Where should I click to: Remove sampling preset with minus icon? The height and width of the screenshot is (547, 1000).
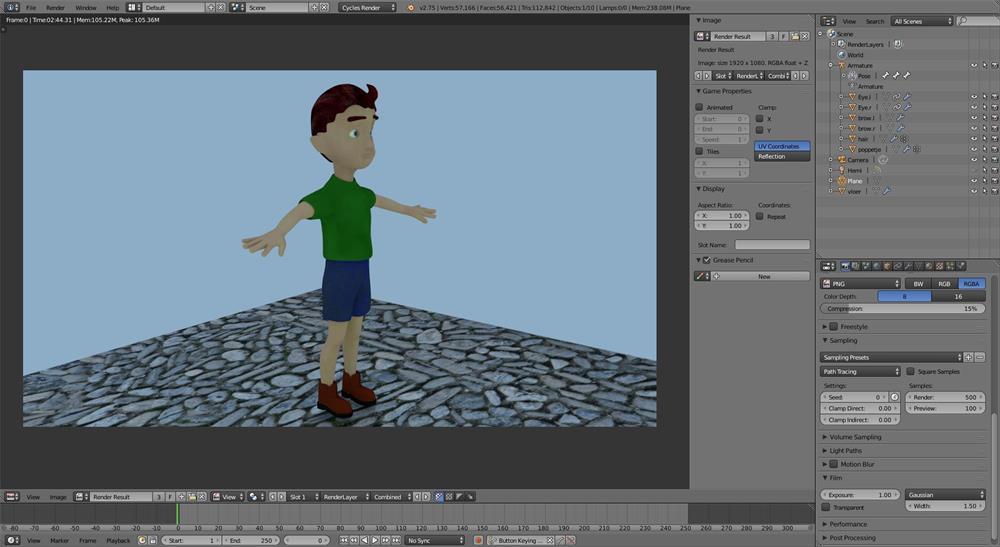pos(980,357)
